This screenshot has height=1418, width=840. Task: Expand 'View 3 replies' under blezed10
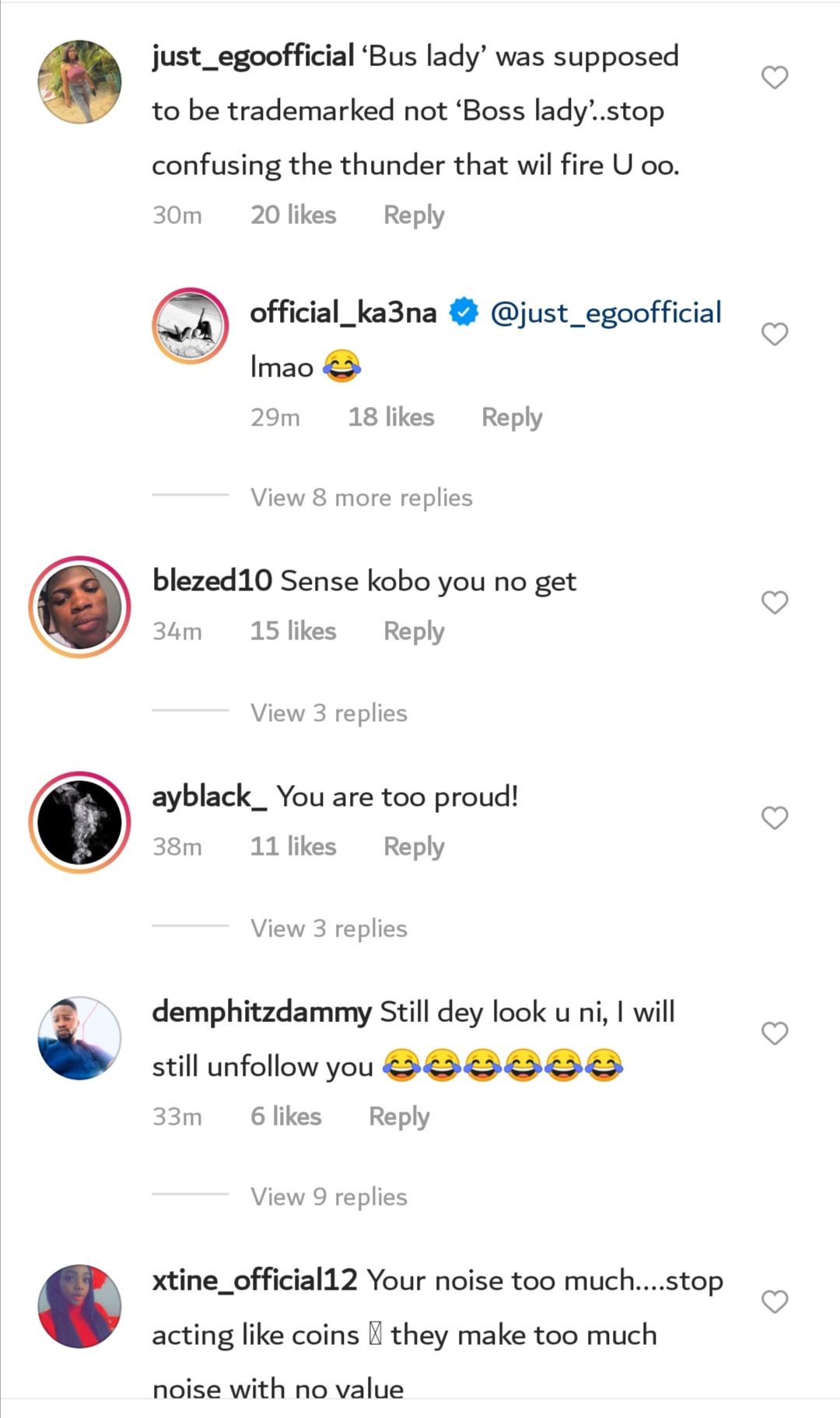pos(328,713)
